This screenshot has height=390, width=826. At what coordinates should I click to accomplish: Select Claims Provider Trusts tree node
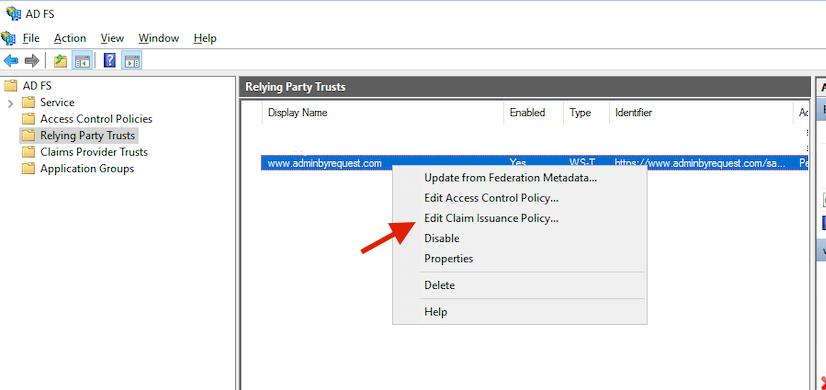[94, 152]
